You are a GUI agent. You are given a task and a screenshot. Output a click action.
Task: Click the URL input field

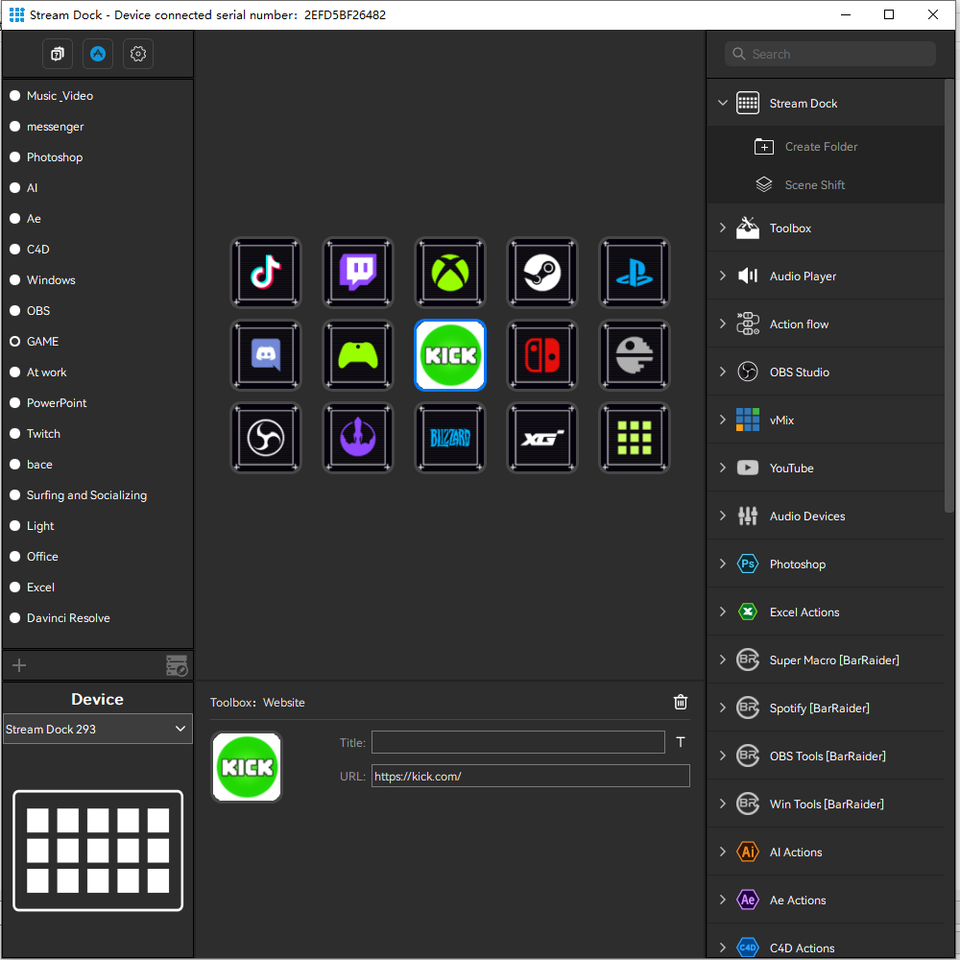[x=530, y=776]
